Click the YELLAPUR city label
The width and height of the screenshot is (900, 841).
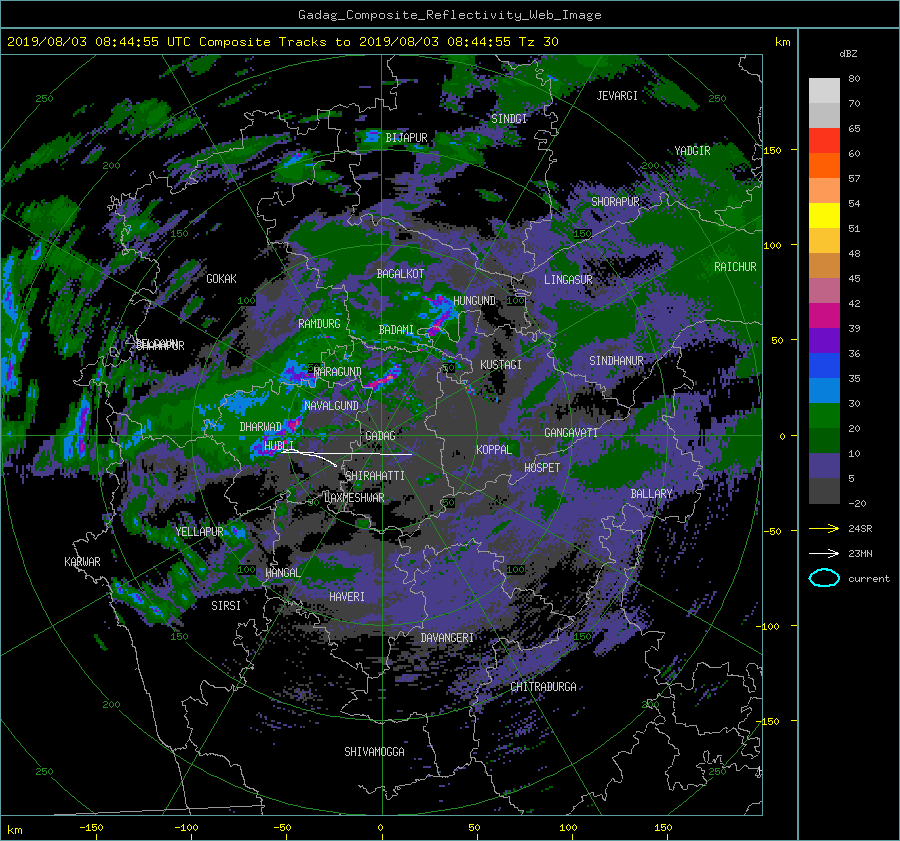coord(199,532)
